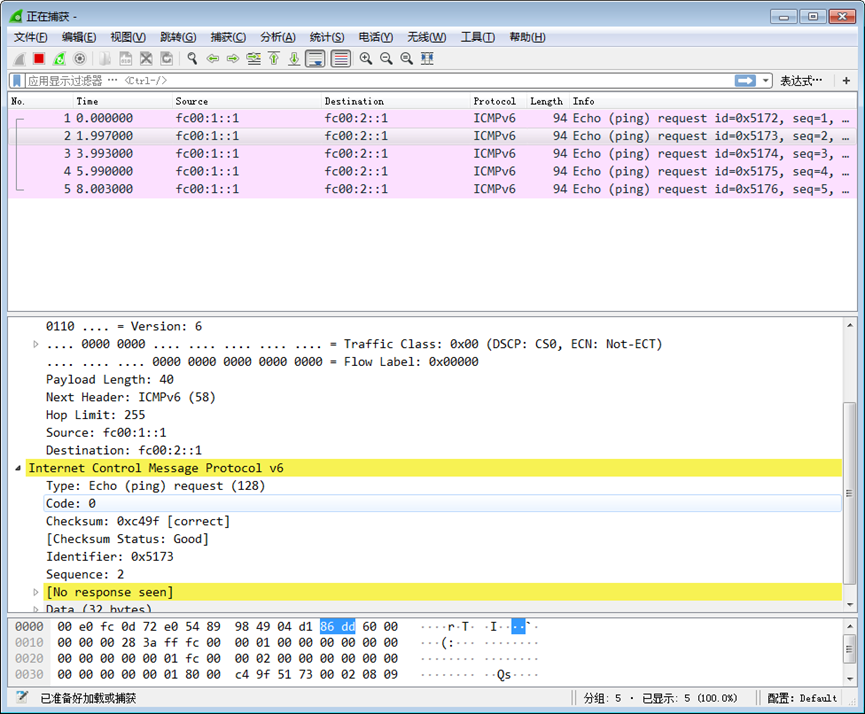The image size is (865, 714).
Task: Open the 无线(W) menu
Action: [x=426, y=37]
